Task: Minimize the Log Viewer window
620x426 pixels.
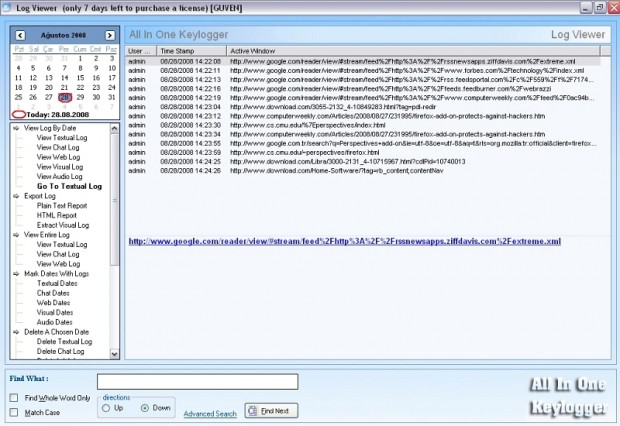Action: point(586,7)
